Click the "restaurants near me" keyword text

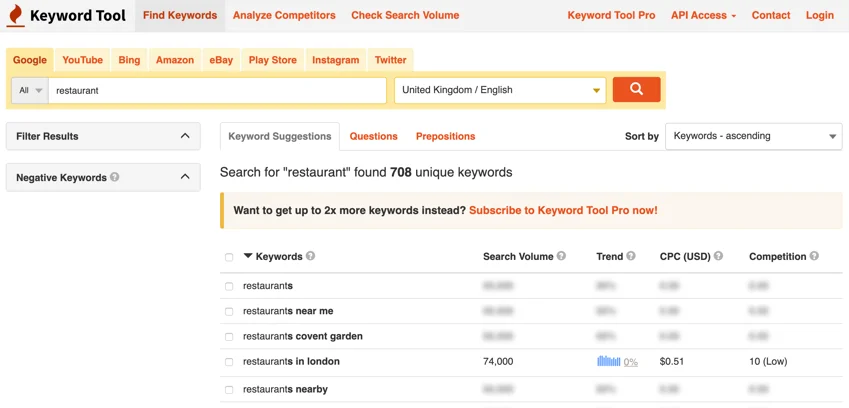[288, 311]
